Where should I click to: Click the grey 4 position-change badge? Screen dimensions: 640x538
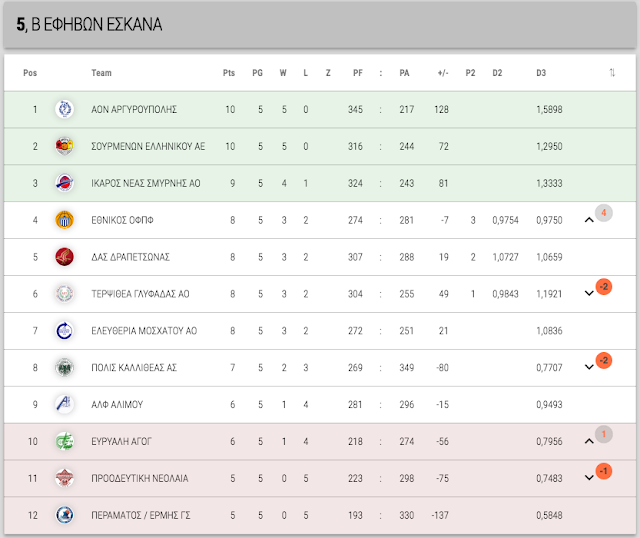[604, 213]
